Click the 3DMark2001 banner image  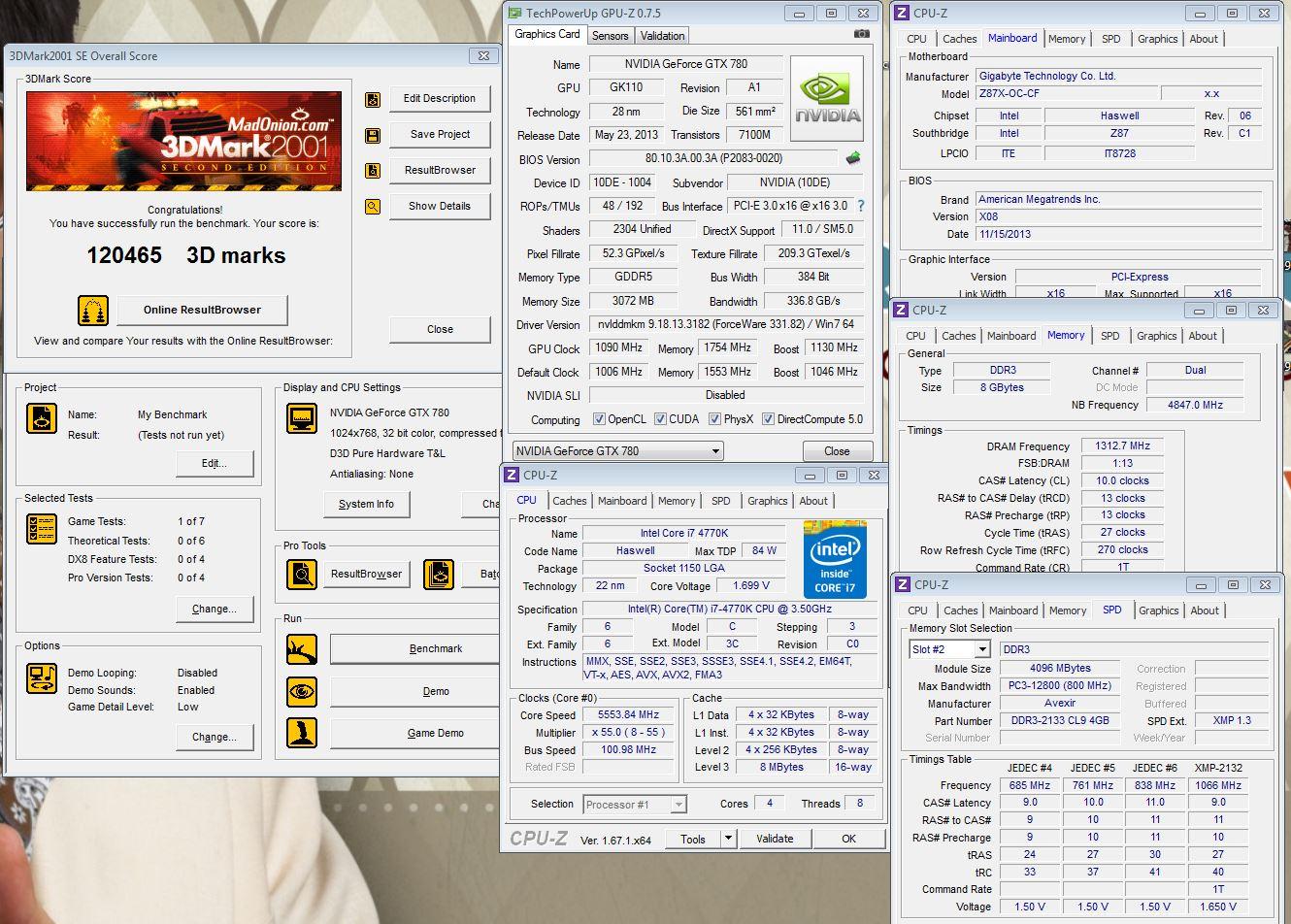[x=184, y=142]
